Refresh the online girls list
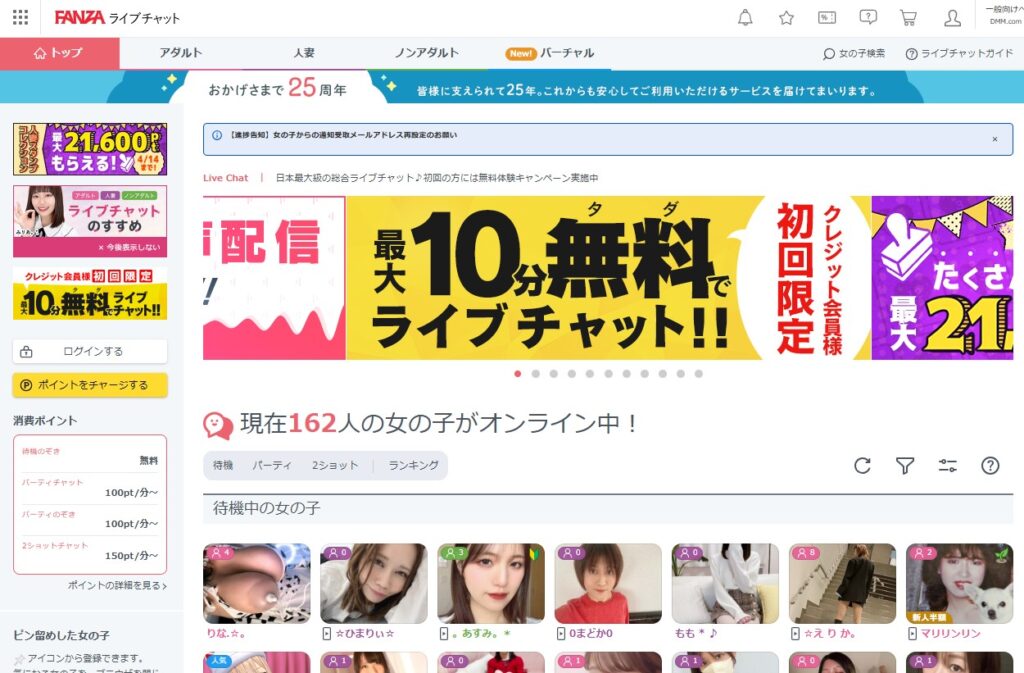1024x673 pixels. pos(861,465)
